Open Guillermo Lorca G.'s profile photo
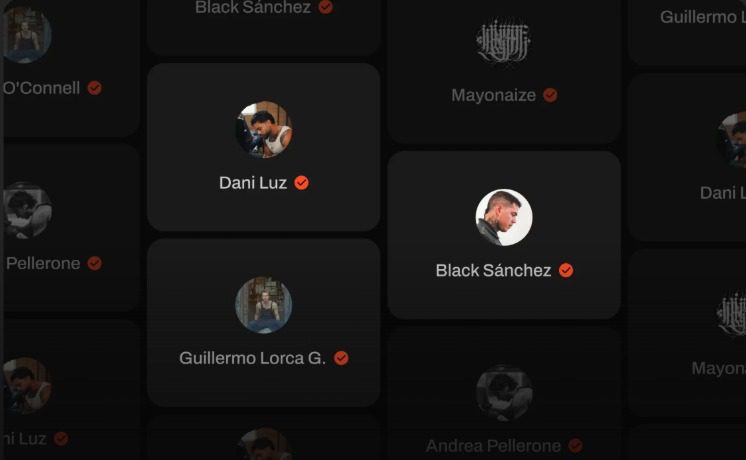746x460 pixels. (x=264, y=305)
